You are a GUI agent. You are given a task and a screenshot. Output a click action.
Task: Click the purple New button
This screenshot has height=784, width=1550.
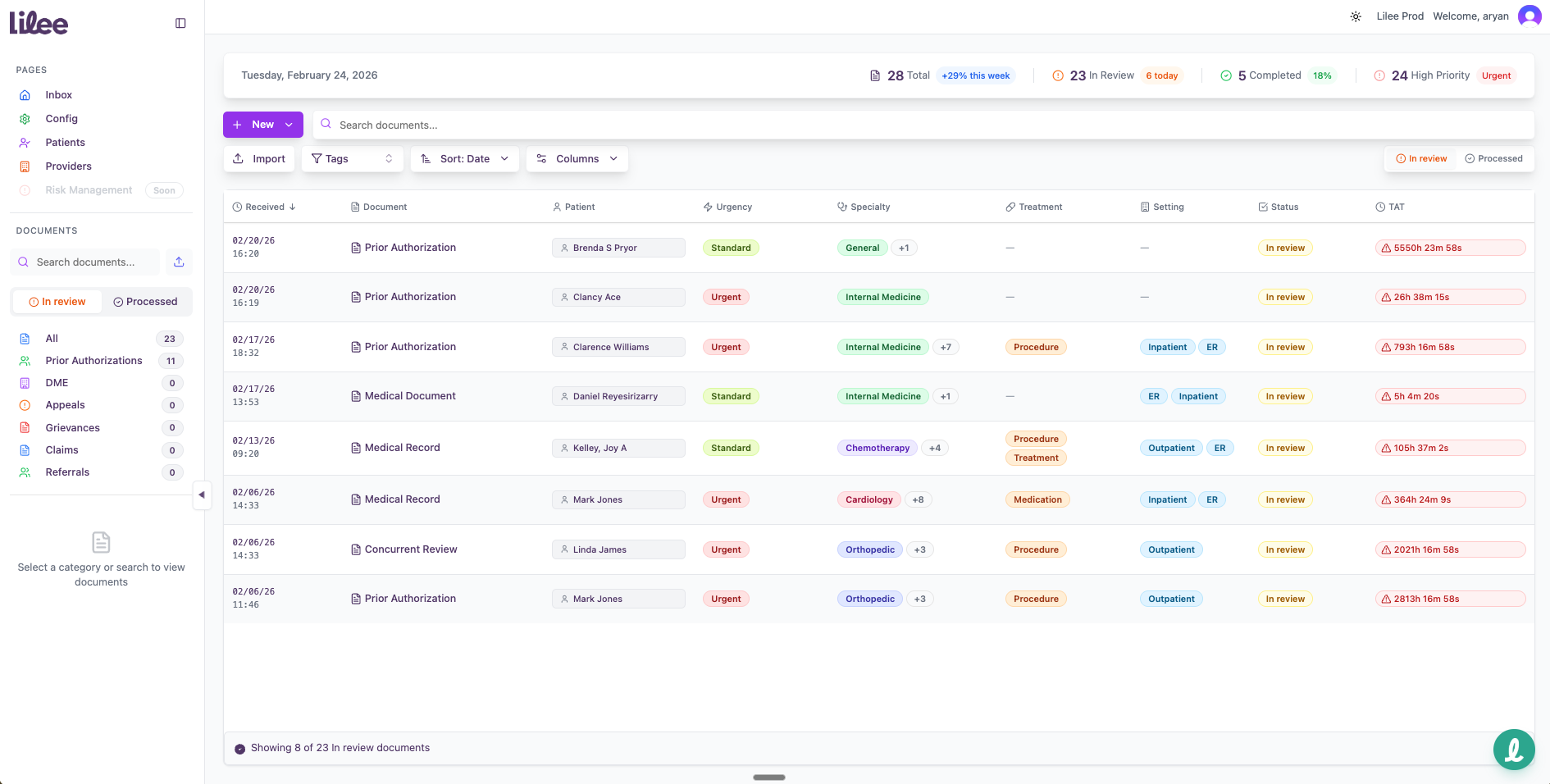pos(262,125)
